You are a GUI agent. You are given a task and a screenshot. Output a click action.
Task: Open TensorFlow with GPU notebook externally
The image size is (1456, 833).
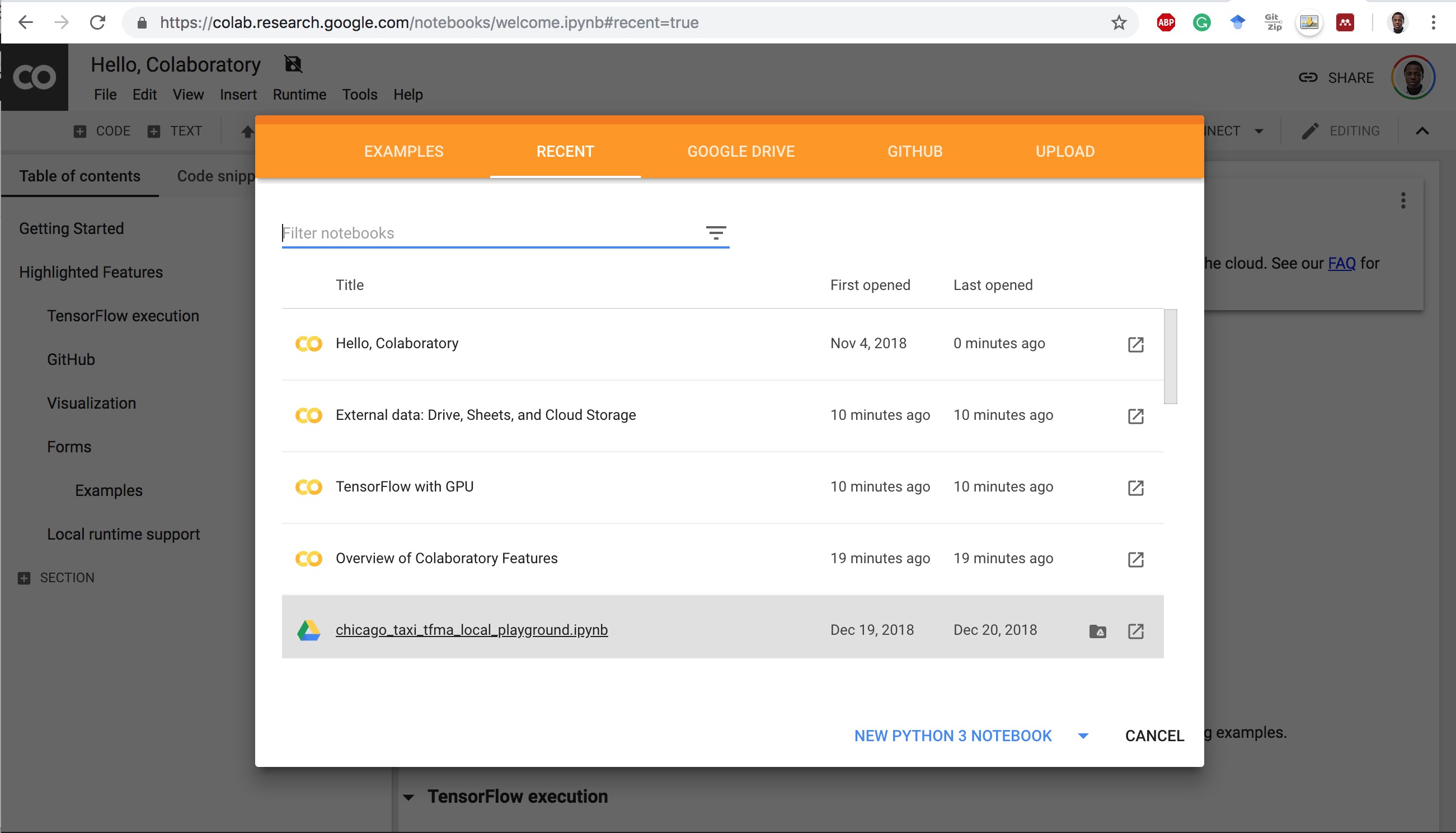pos(1135,488)
